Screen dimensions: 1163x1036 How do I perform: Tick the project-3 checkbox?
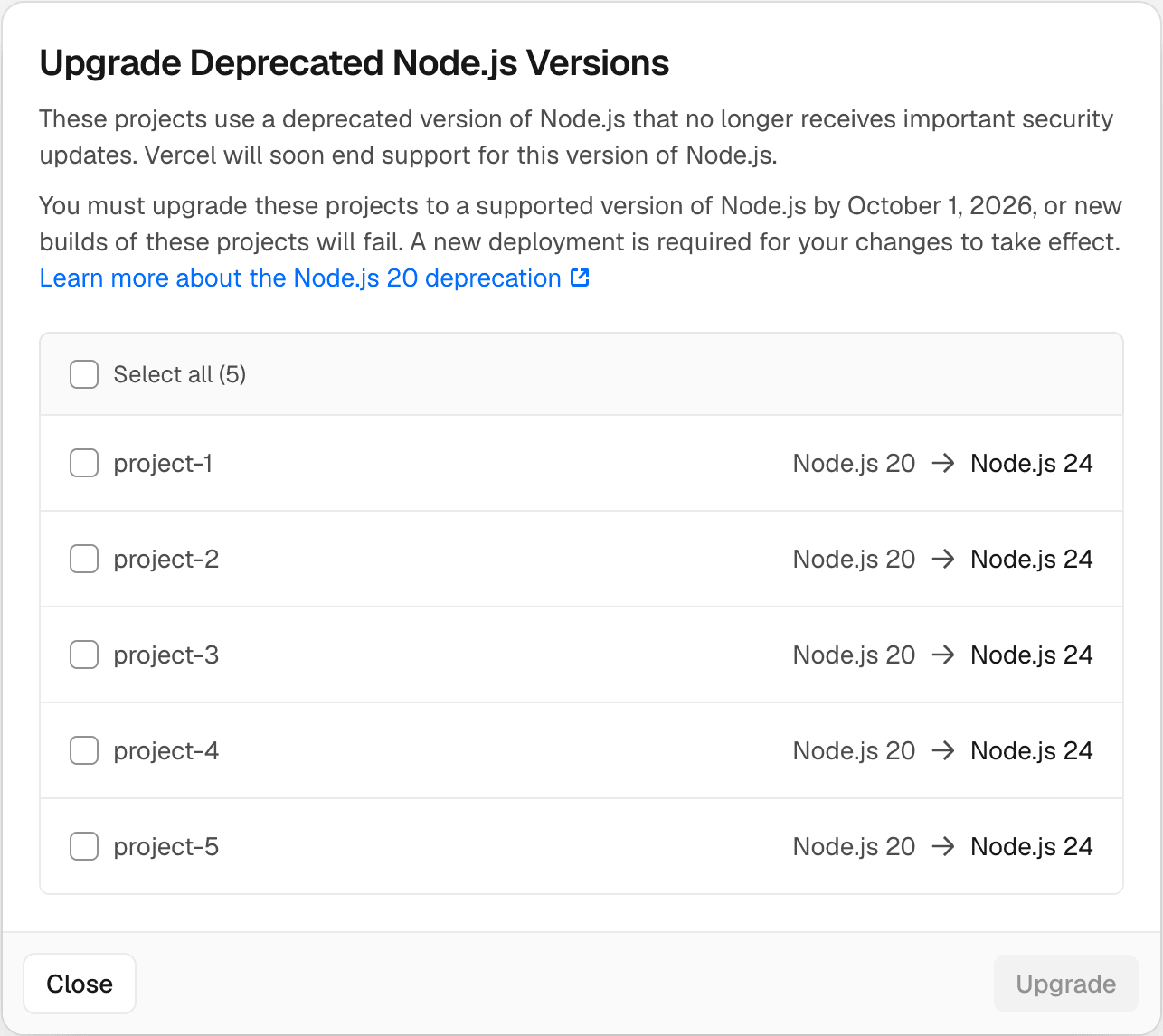tap(84, 655)
